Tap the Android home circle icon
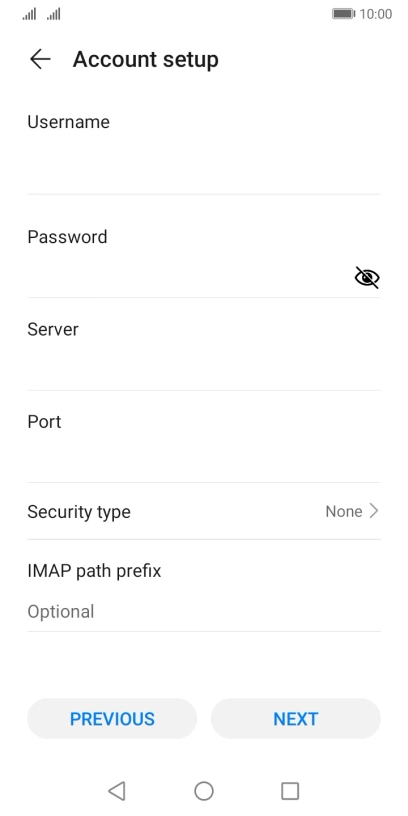 [x=204, y=791]
